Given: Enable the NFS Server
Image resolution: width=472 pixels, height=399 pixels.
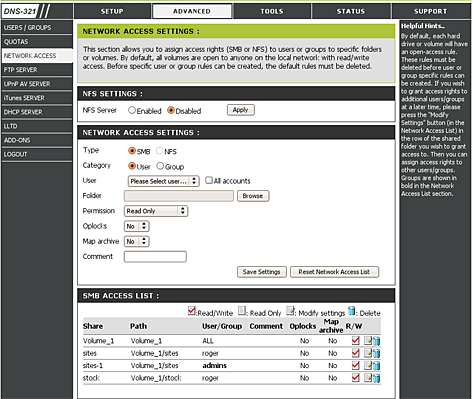Looking at the screenshot, I should 132,110.
